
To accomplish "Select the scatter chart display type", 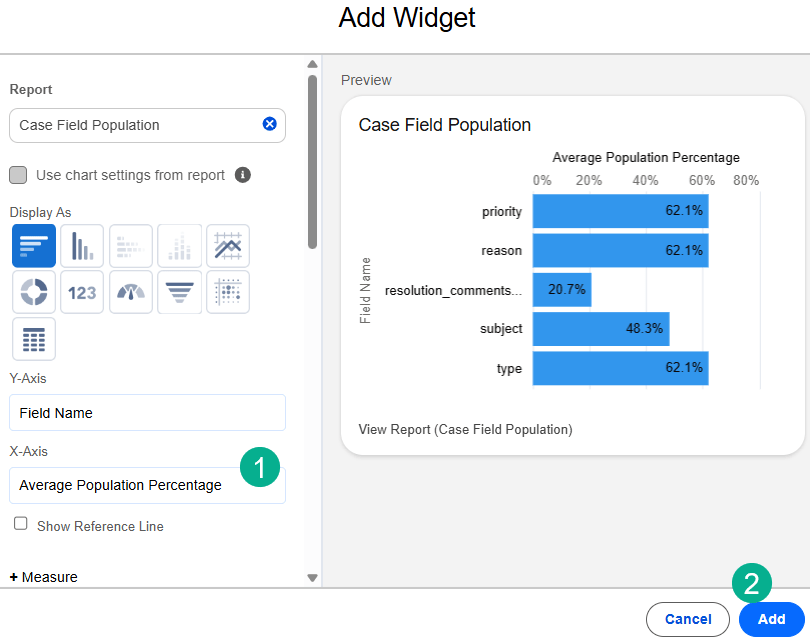I will click(x=228, y=292).
